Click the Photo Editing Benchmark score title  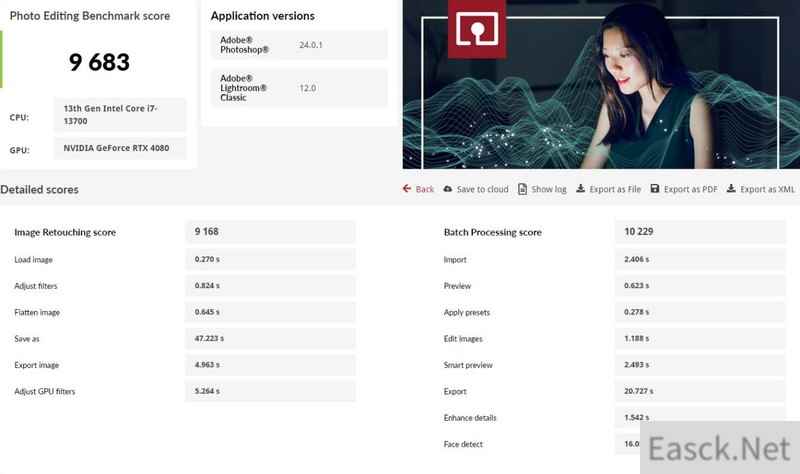[x=90, y=16]
